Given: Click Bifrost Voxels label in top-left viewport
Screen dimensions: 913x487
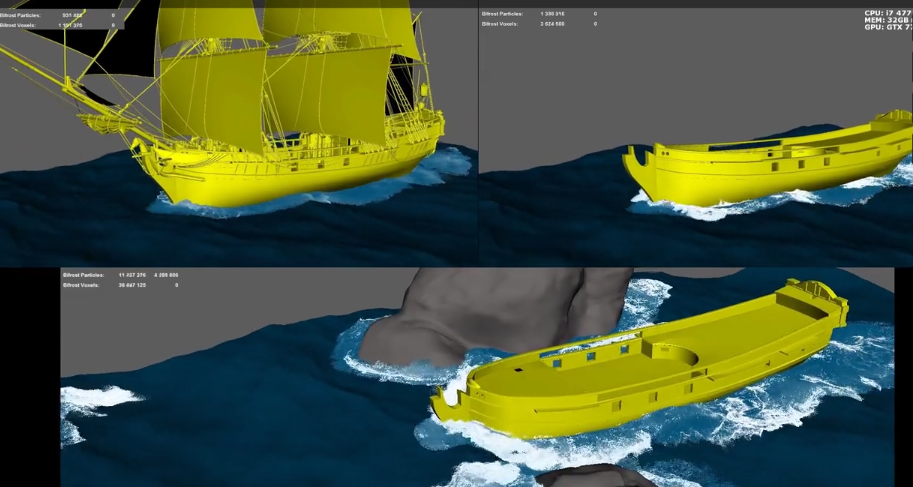Looking at the screenshot, I should pos(20,25).
